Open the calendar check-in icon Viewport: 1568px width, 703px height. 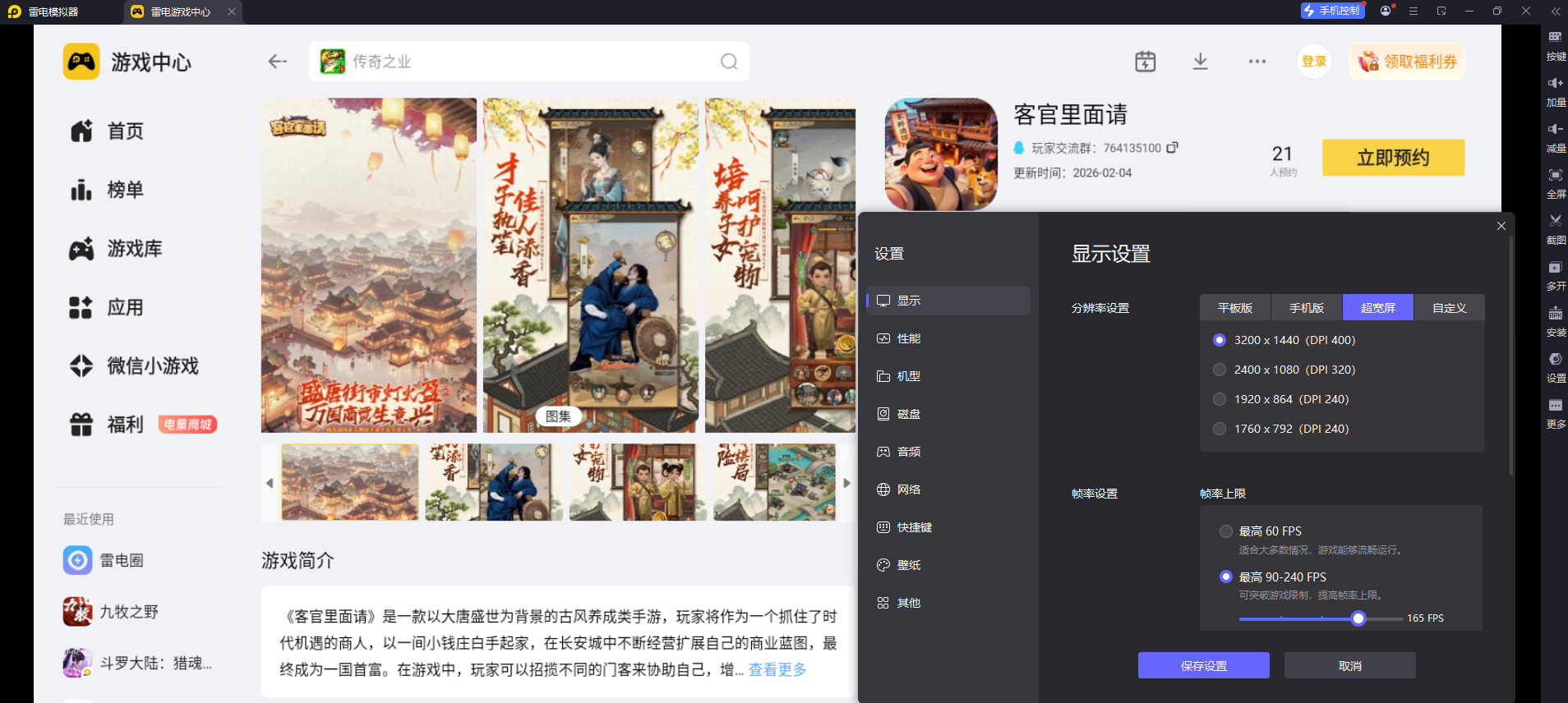pyautogui.click(x=1145, y=62)
